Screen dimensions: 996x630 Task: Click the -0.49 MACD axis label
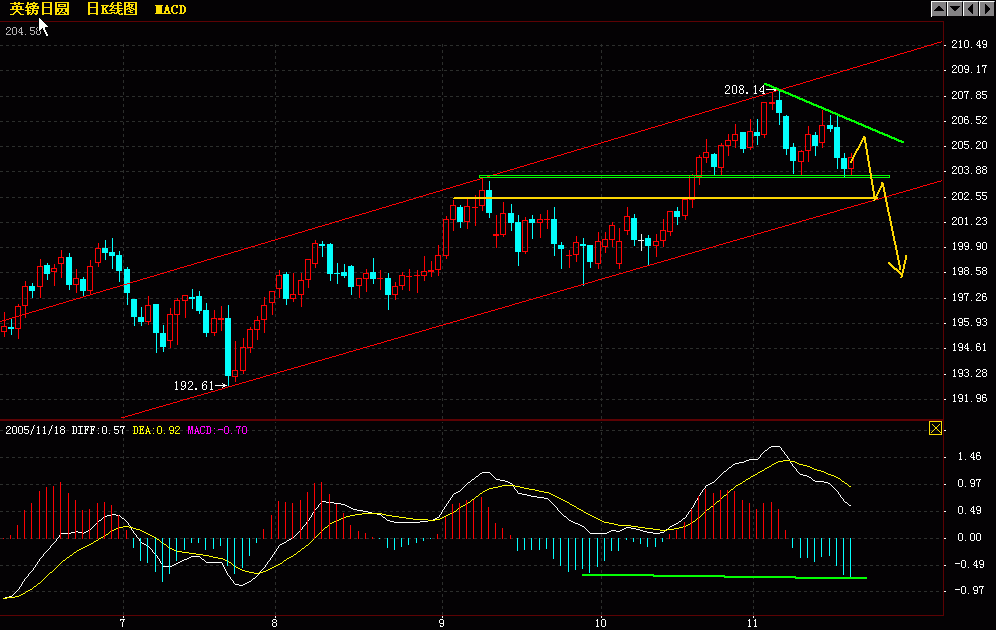point(967,564)
